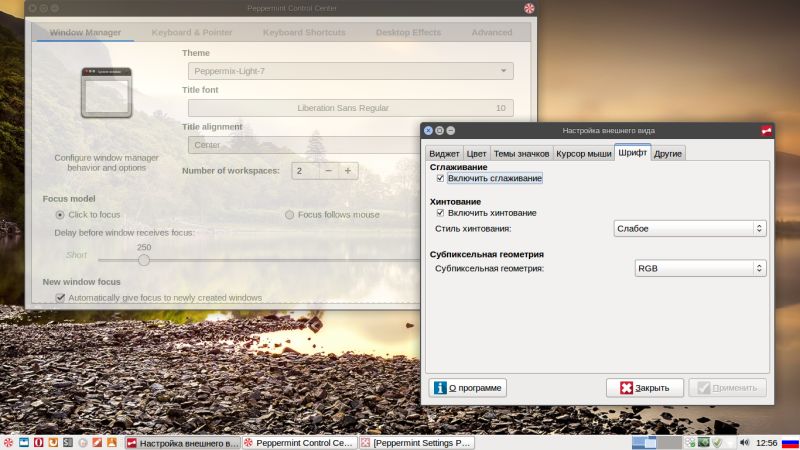The height and width of the screenshot is (450, 800).
Task: Click the 12:56 clock in the panel
Action: coord(766,443)
